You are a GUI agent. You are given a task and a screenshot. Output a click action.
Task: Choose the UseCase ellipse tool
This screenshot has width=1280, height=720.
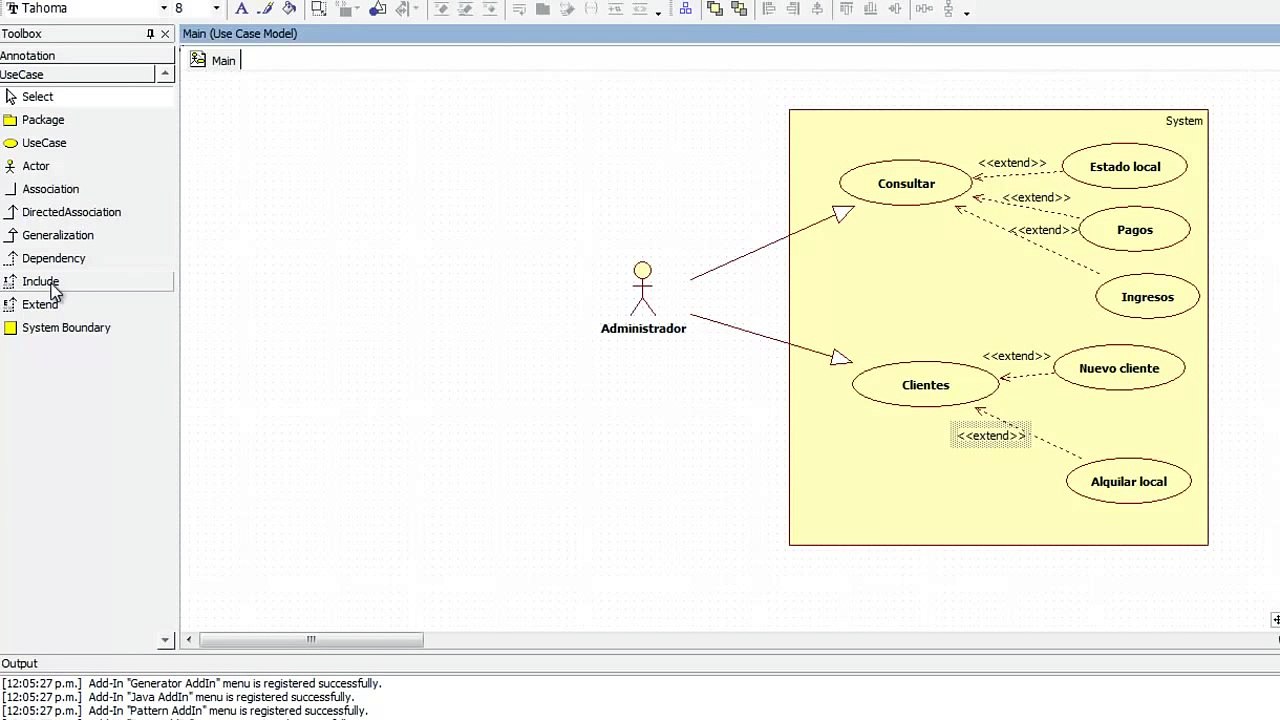tap(87, 143)
